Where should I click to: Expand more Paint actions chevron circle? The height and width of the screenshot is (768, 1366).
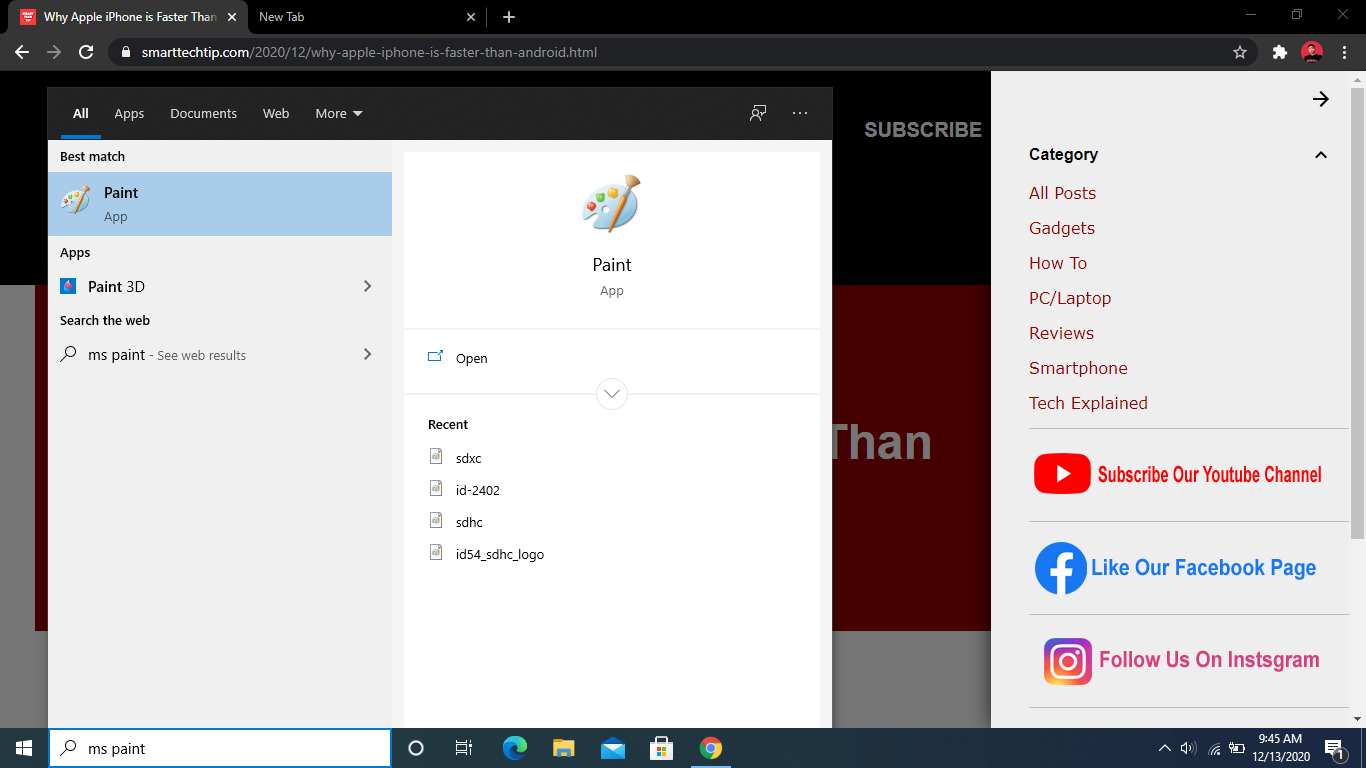(x=612, y=393)
